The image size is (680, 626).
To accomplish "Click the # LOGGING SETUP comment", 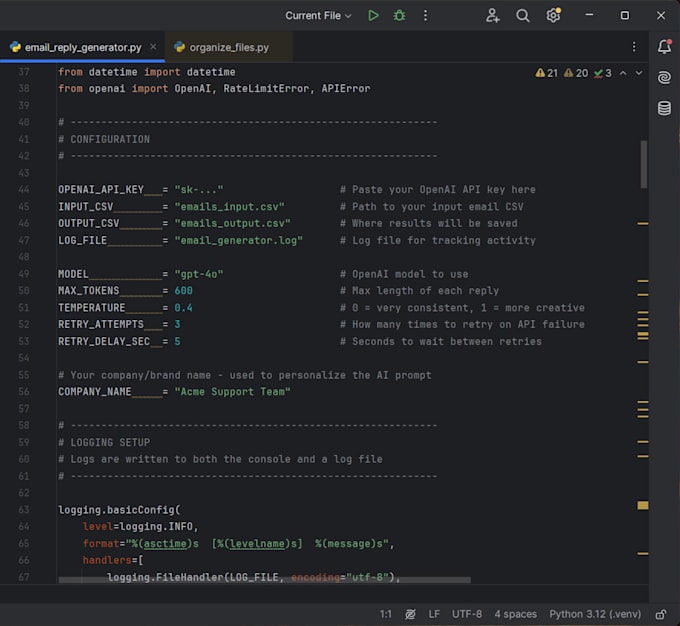I will click(x=104, y=442).
